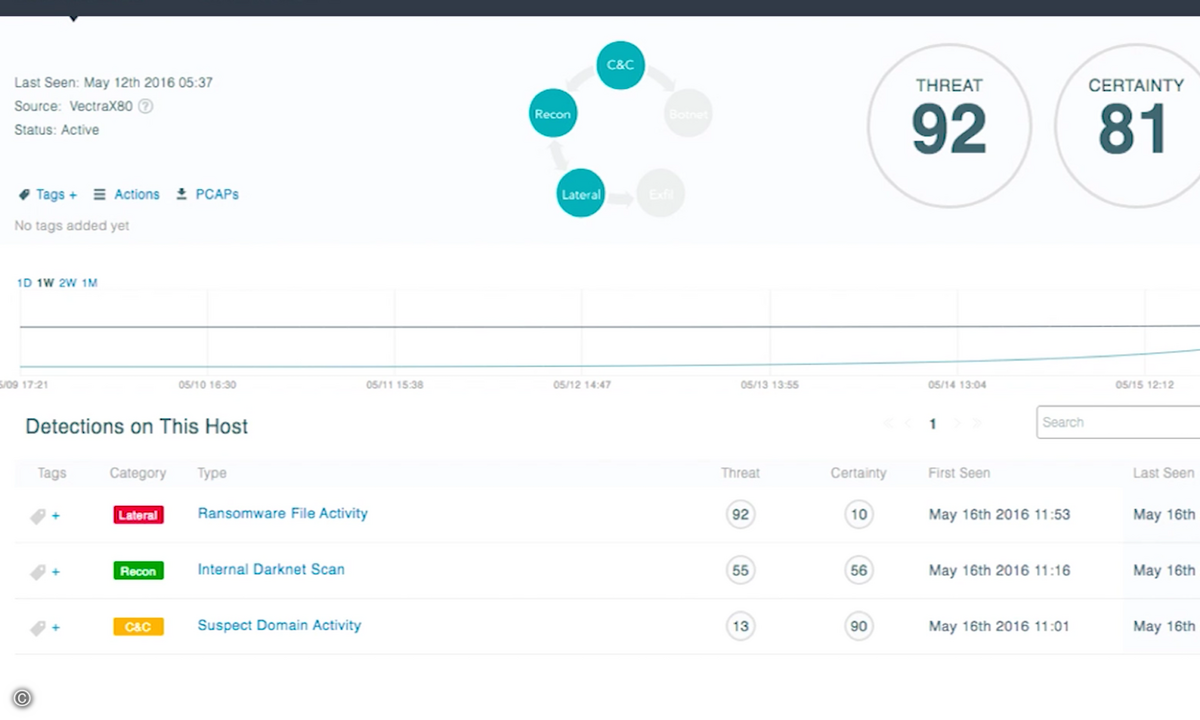The image size is (1200, 720).
Task: Open Suspect Domain Activity detection
Action: point(279,625)
